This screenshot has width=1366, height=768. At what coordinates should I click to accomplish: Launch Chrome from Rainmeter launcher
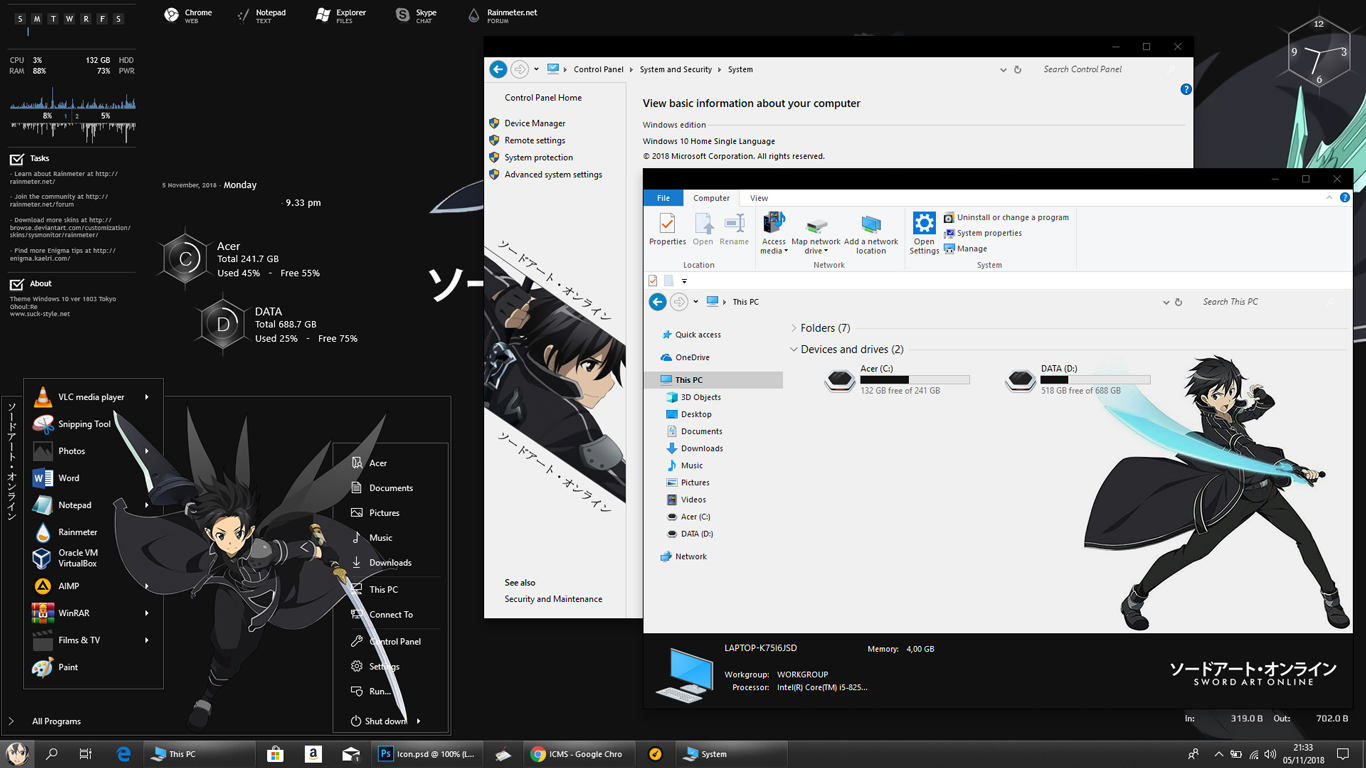coord(188,15)
